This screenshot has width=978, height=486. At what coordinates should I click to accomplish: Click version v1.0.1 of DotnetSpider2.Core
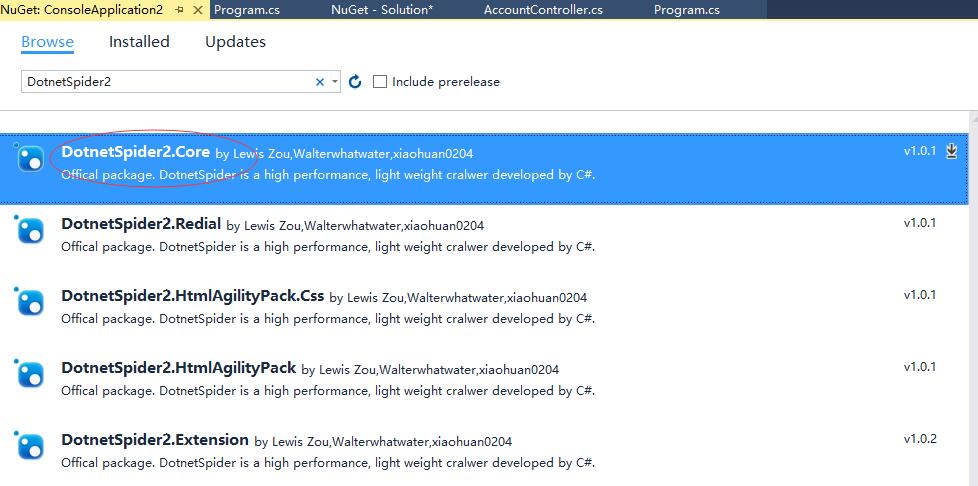coord(920,150)
